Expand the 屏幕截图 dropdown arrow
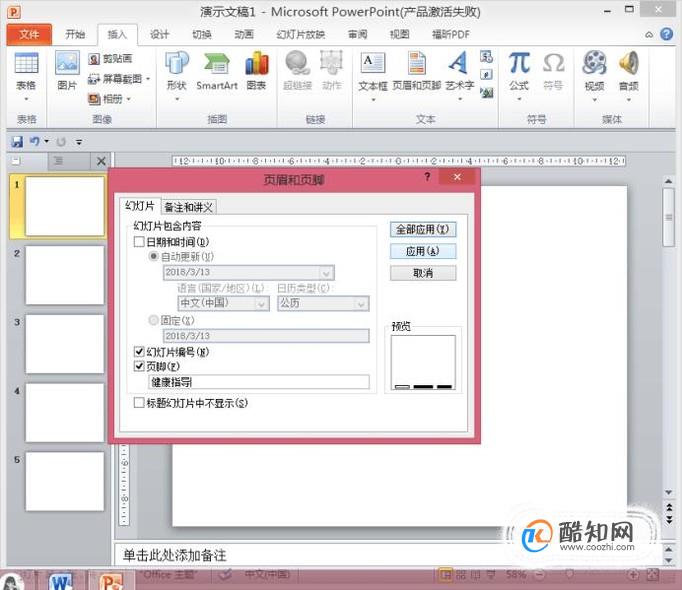Image resolution: width=682 pixels, height=590 pixels. 148,79
